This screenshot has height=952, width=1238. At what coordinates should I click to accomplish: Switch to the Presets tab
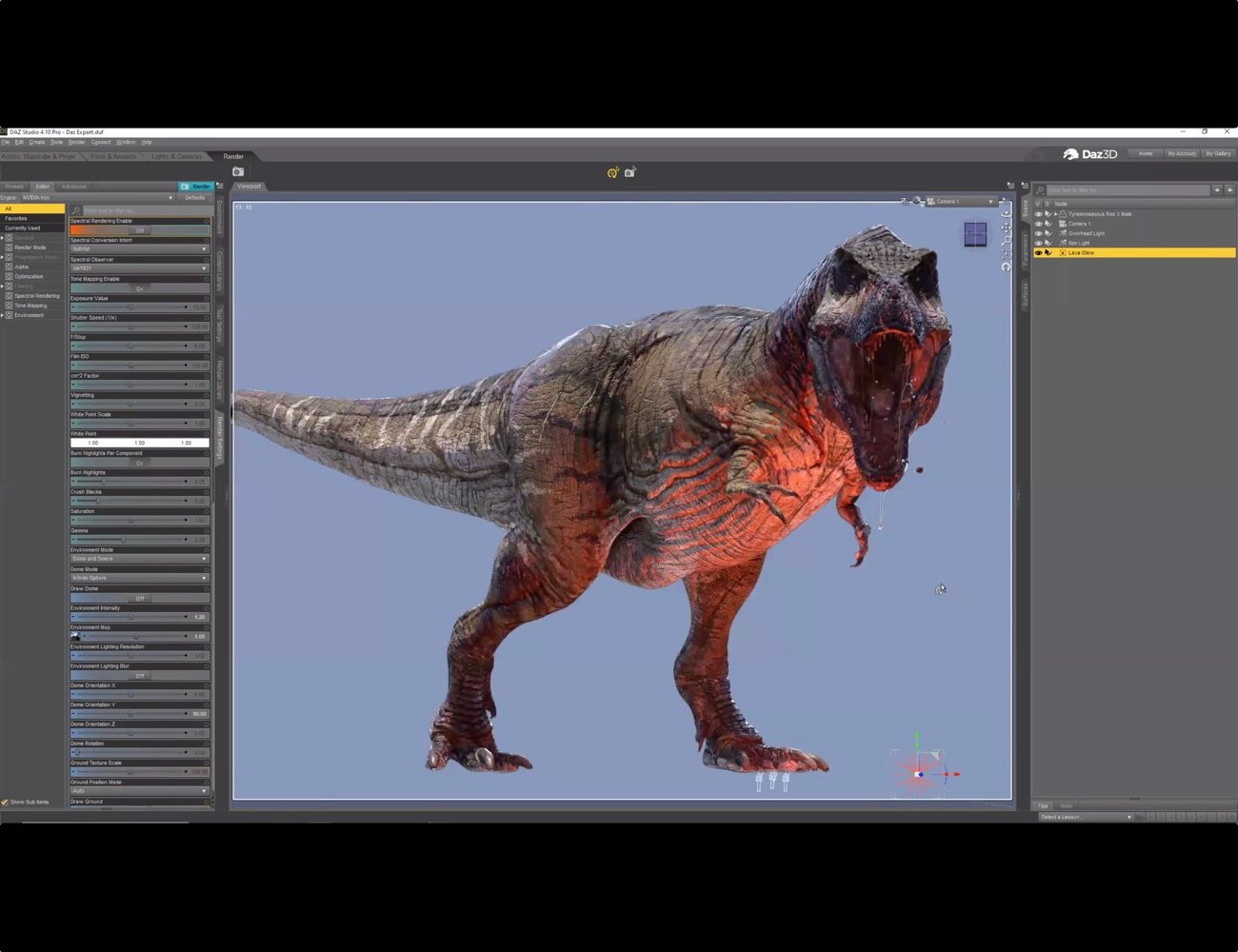(x=14, y=187)
